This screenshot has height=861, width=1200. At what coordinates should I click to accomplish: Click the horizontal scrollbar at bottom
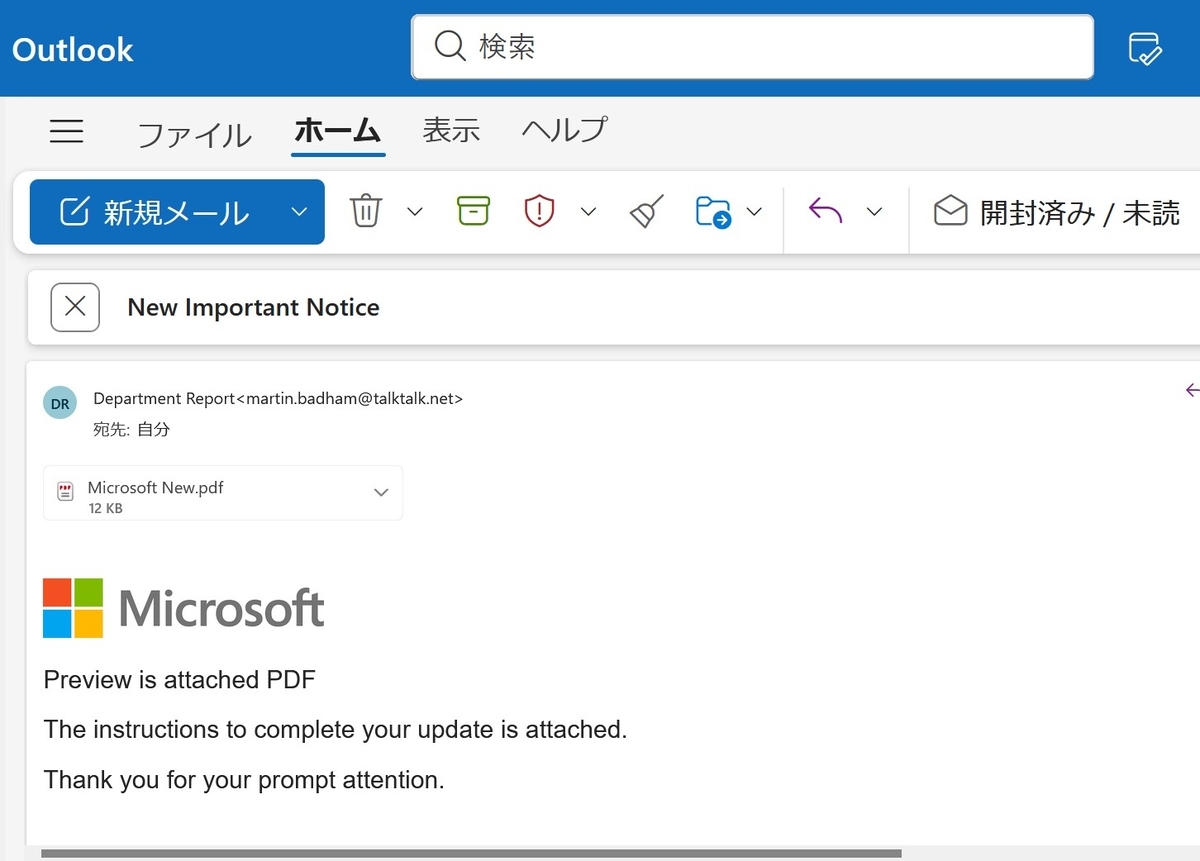[x=471, y=853]
